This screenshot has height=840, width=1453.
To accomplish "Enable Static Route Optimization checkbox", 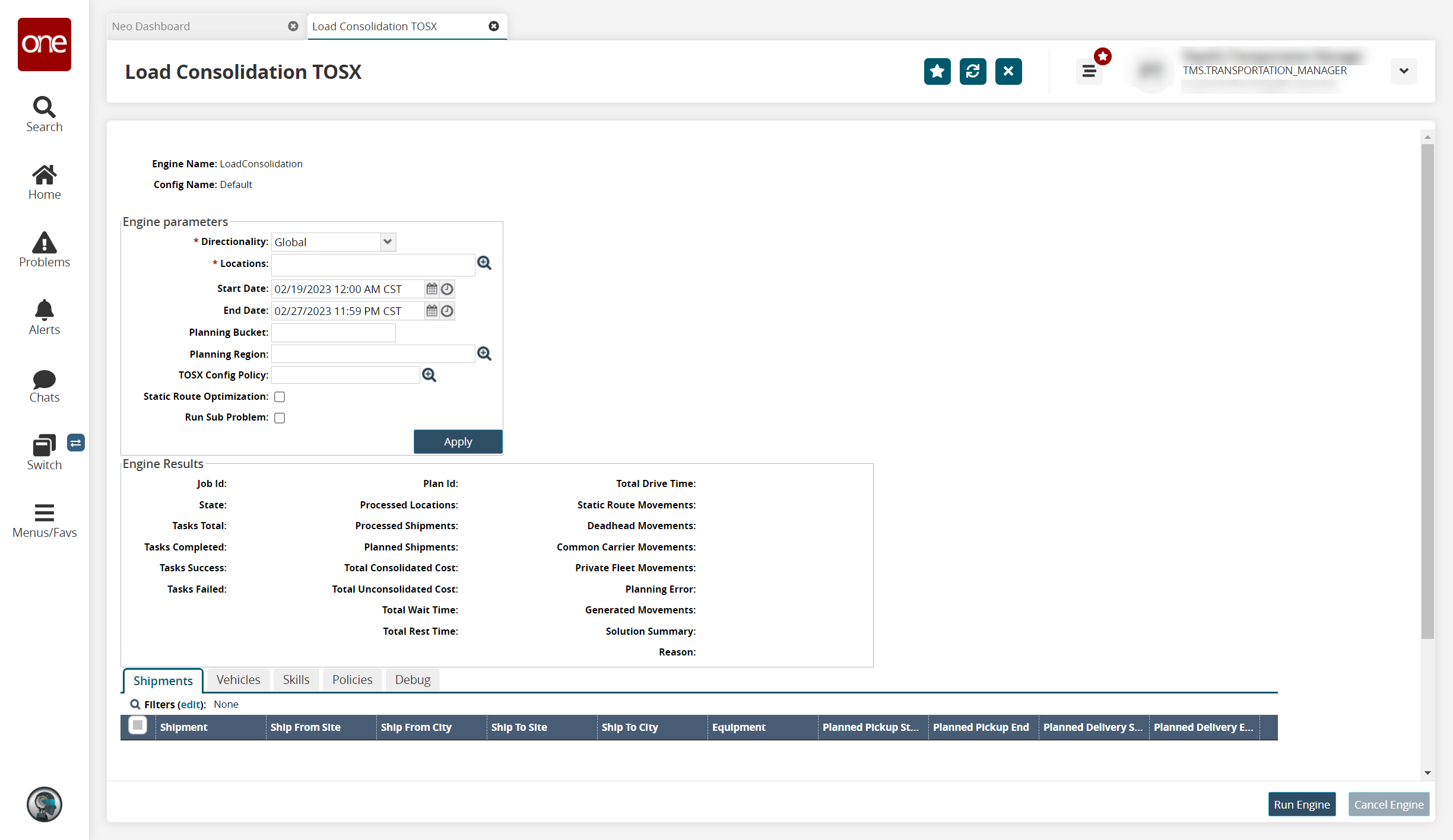I will coord(280,397).
